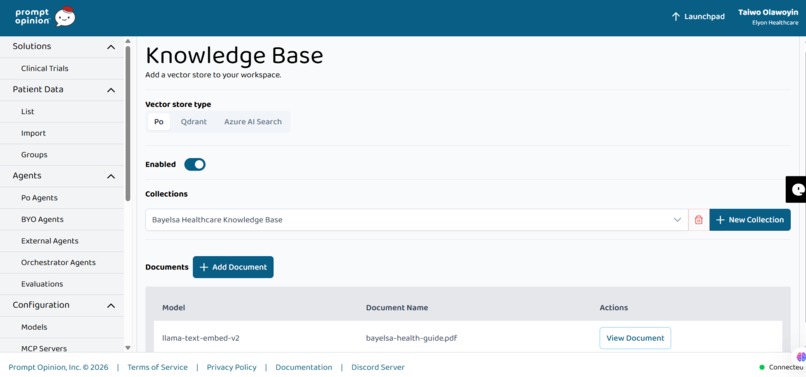Viewport: 806px width, 377px height.
Task: Click bayelsa-health-guide.pdf document name
Action: [412, 338]
